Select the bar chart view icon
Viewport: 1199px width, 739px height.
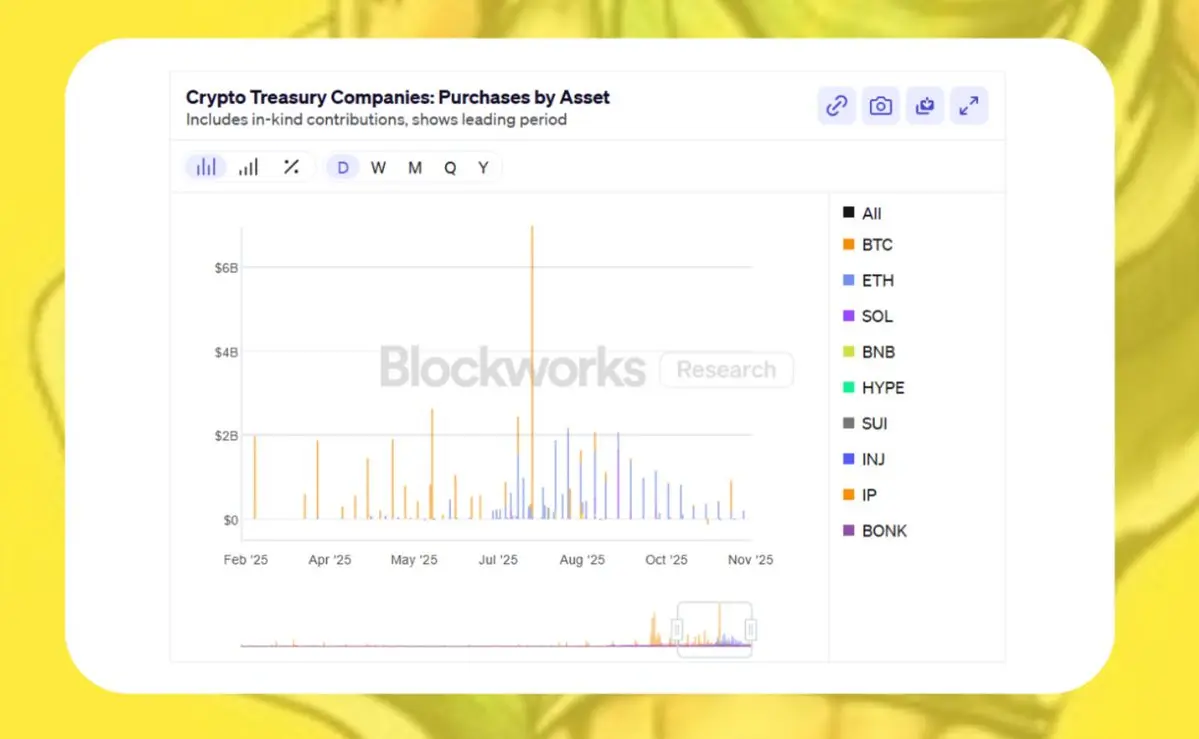206,167
